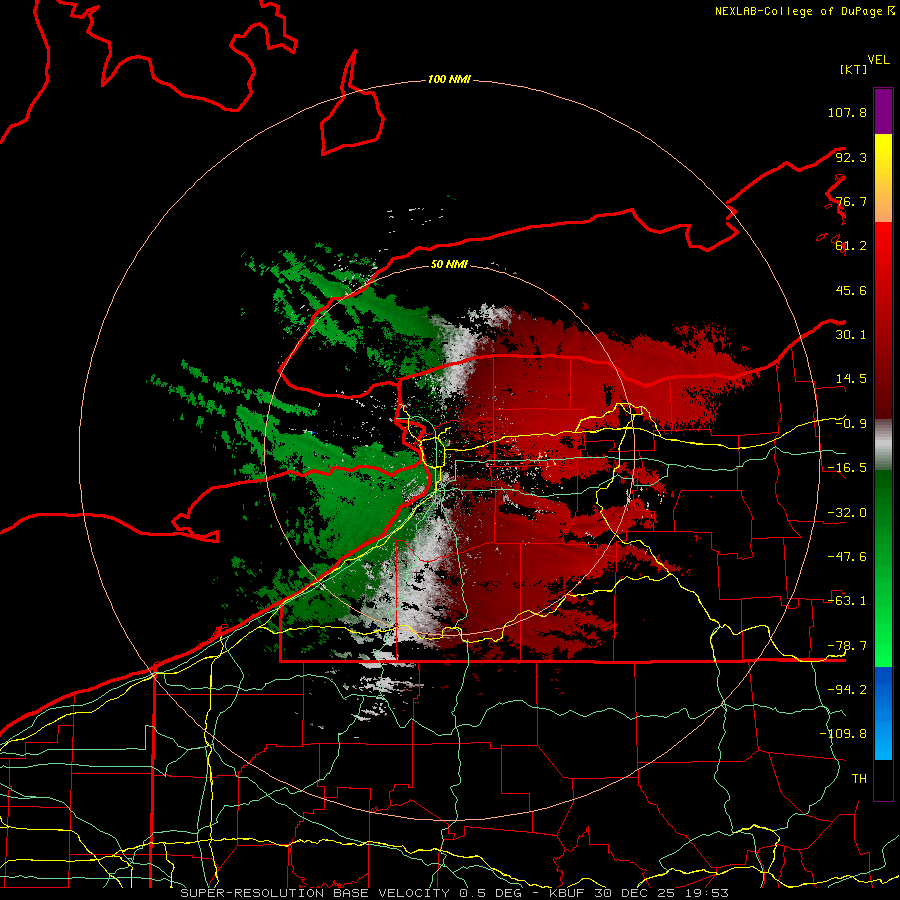The width and height of the screenshot is (900, 900).
Task: Click the Super-Resolution Base Velocity caption
Action: [x=454, y=893]
